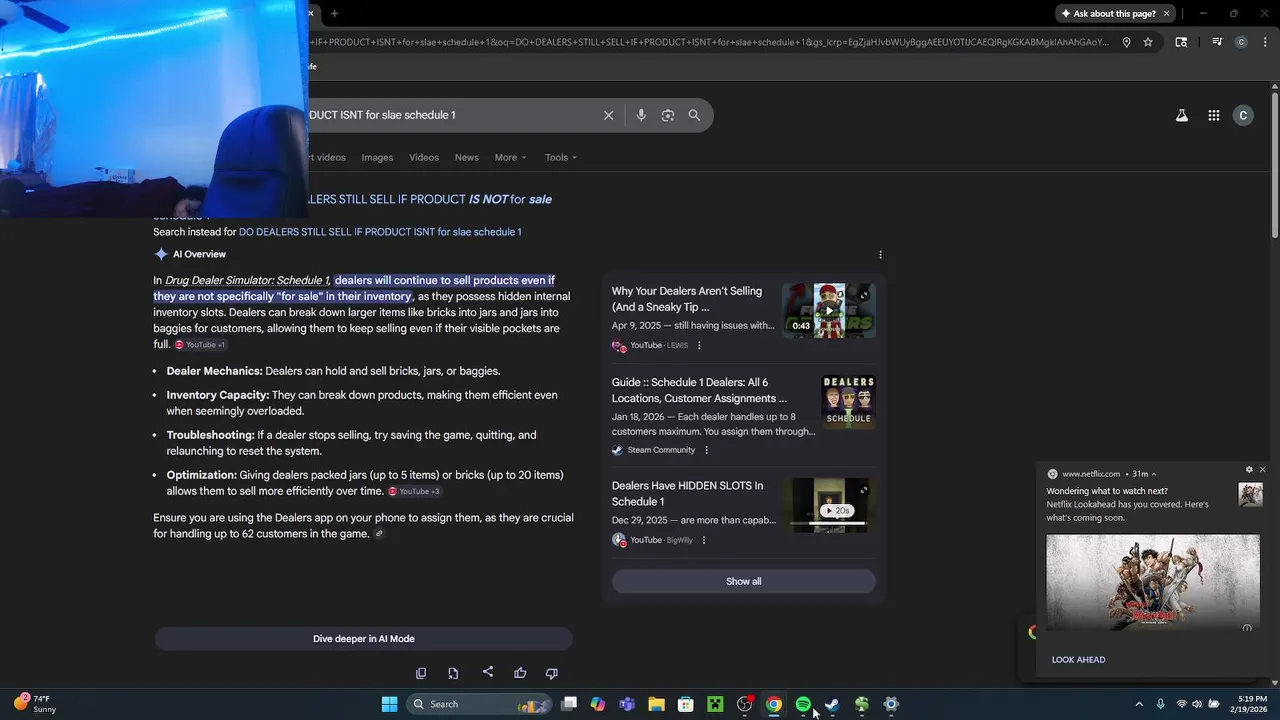
Task: Open 'Why Your Dealers Aren't Selling' result
Action: click(x=687, y=299)
